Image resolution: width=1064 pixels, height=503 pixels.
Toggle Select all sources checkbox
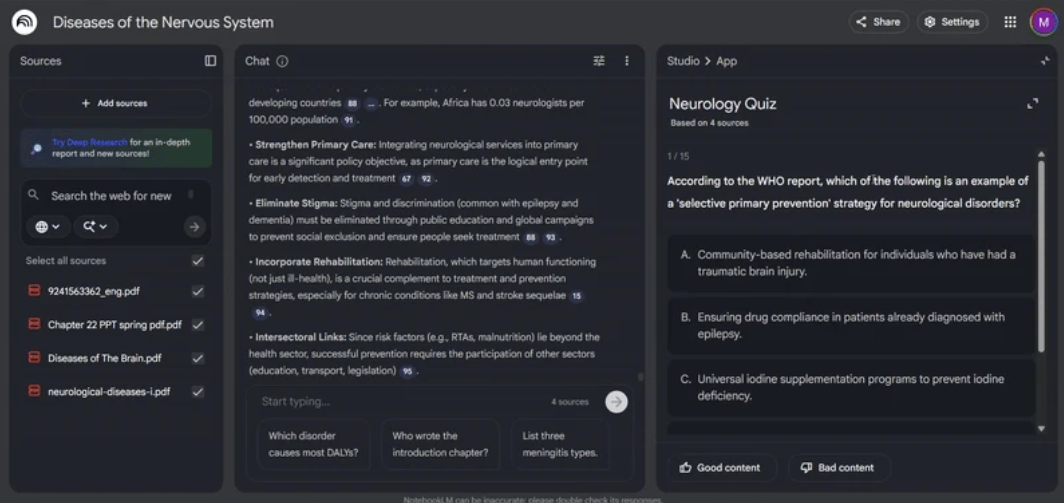[x=198, y=261]
